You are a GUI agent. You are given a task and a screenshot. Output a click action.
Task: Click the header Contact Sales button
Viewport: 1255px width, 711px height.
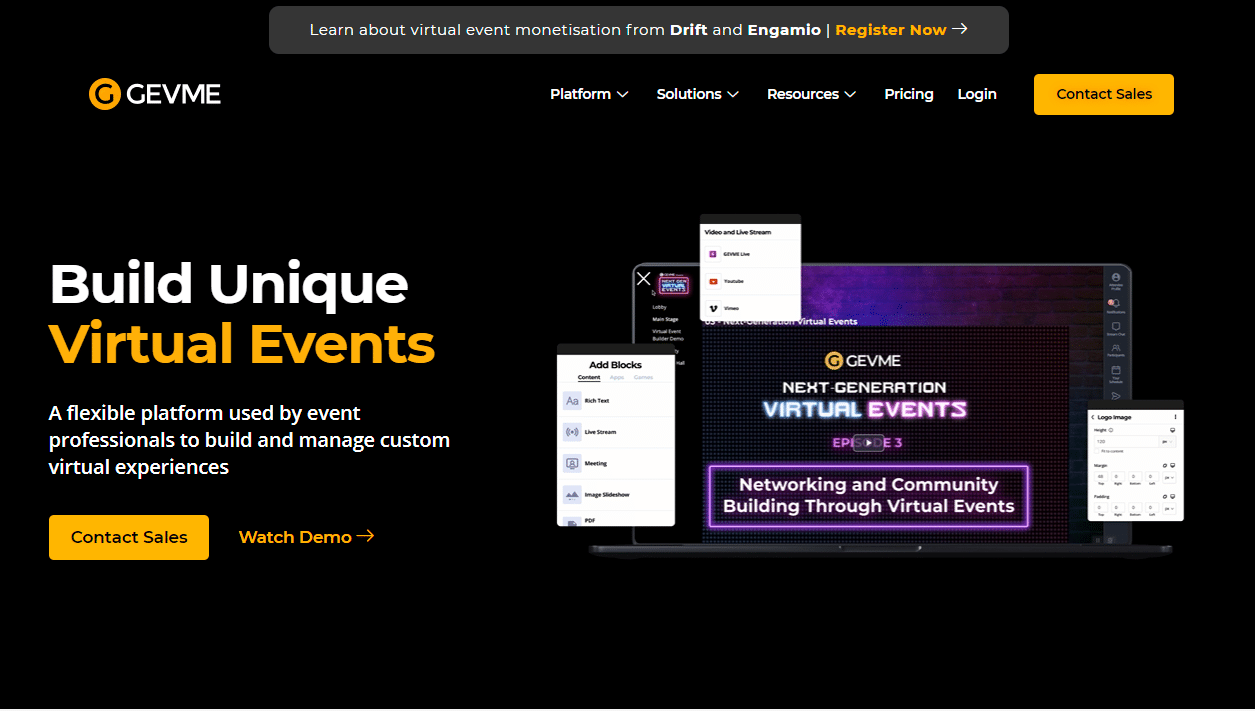pyautogui.click(x=1103, y=94)
